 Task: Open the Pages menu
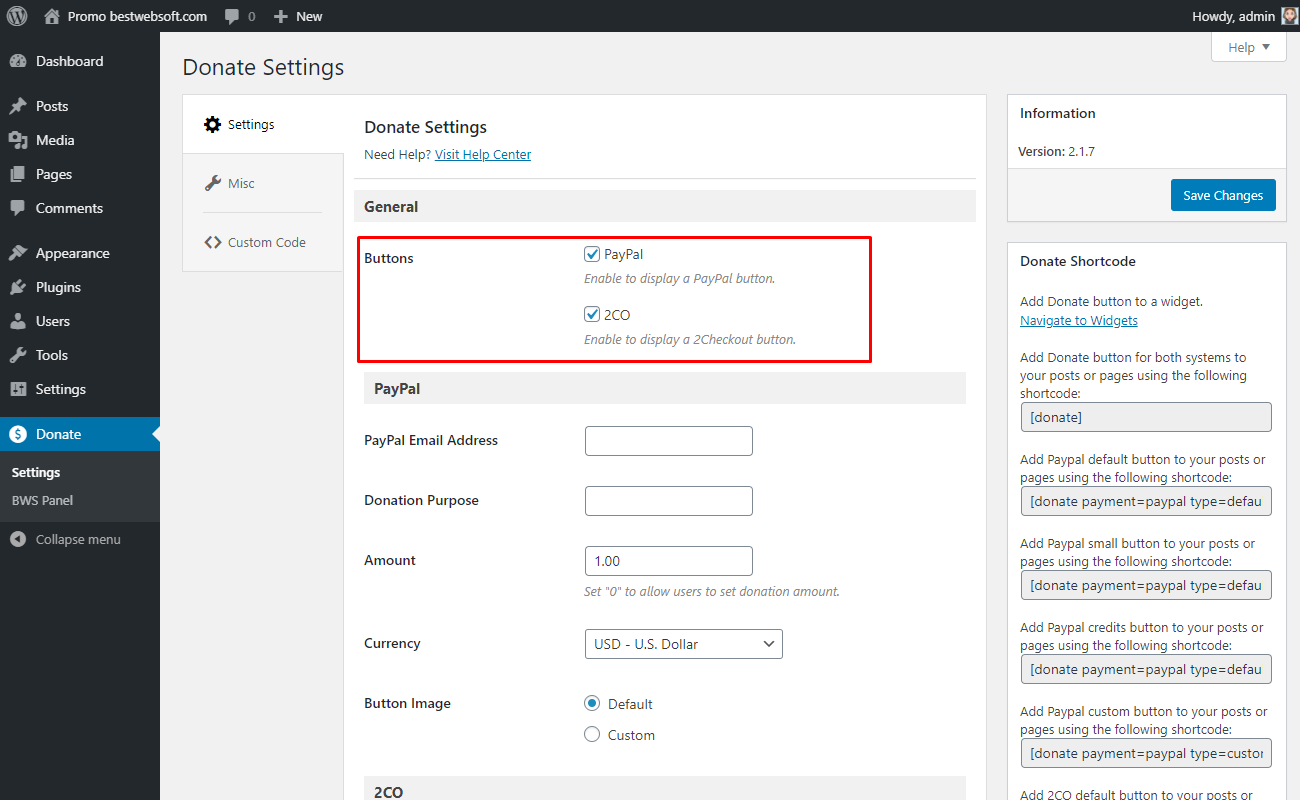pyautogui.click(x=80, y=174)
